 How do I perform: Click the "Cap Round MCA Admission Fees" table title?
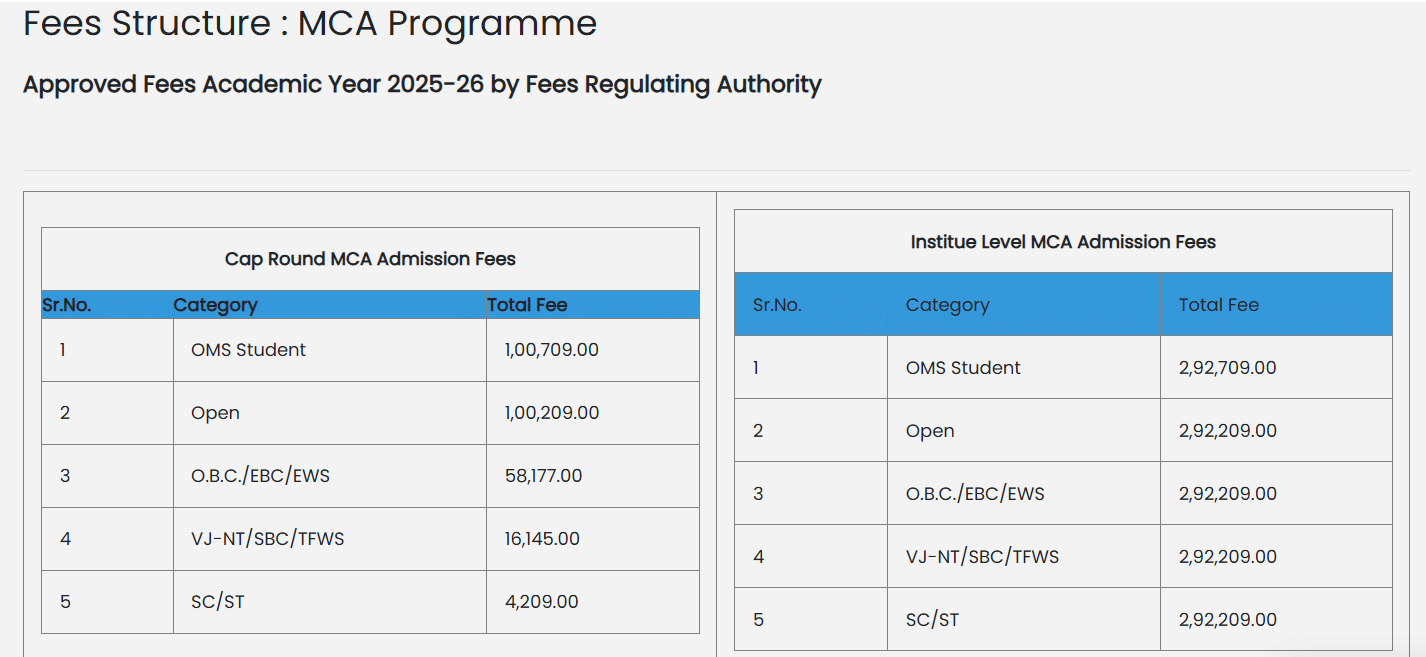coord(370,259)
